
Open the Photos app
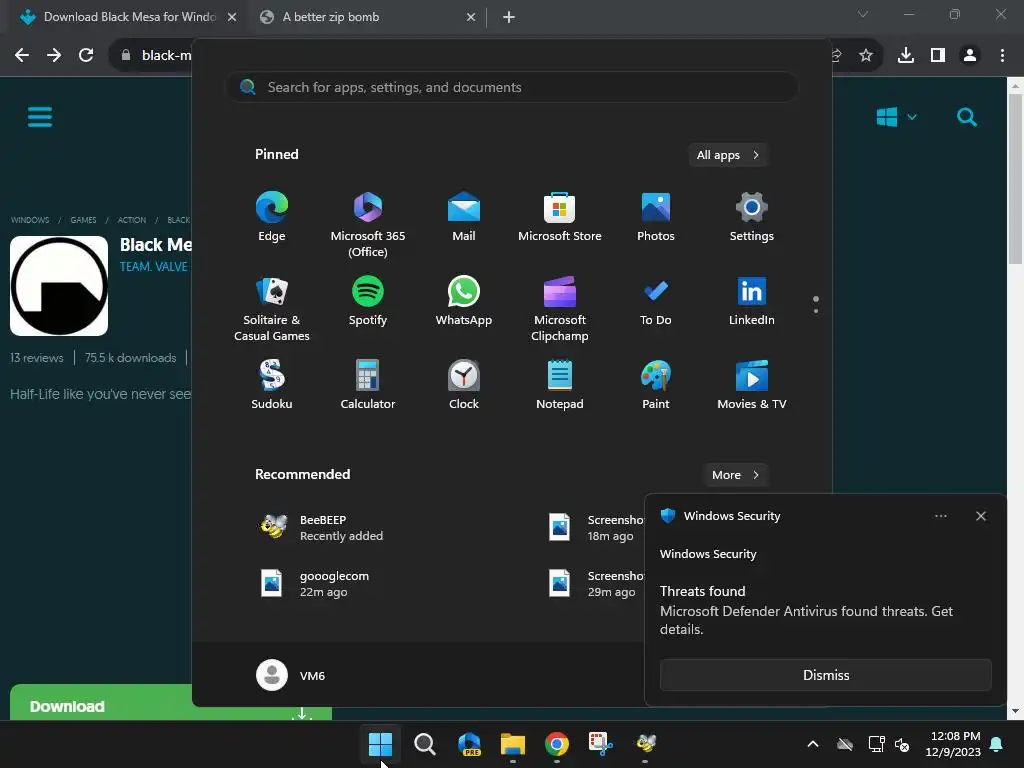point(656,217)
